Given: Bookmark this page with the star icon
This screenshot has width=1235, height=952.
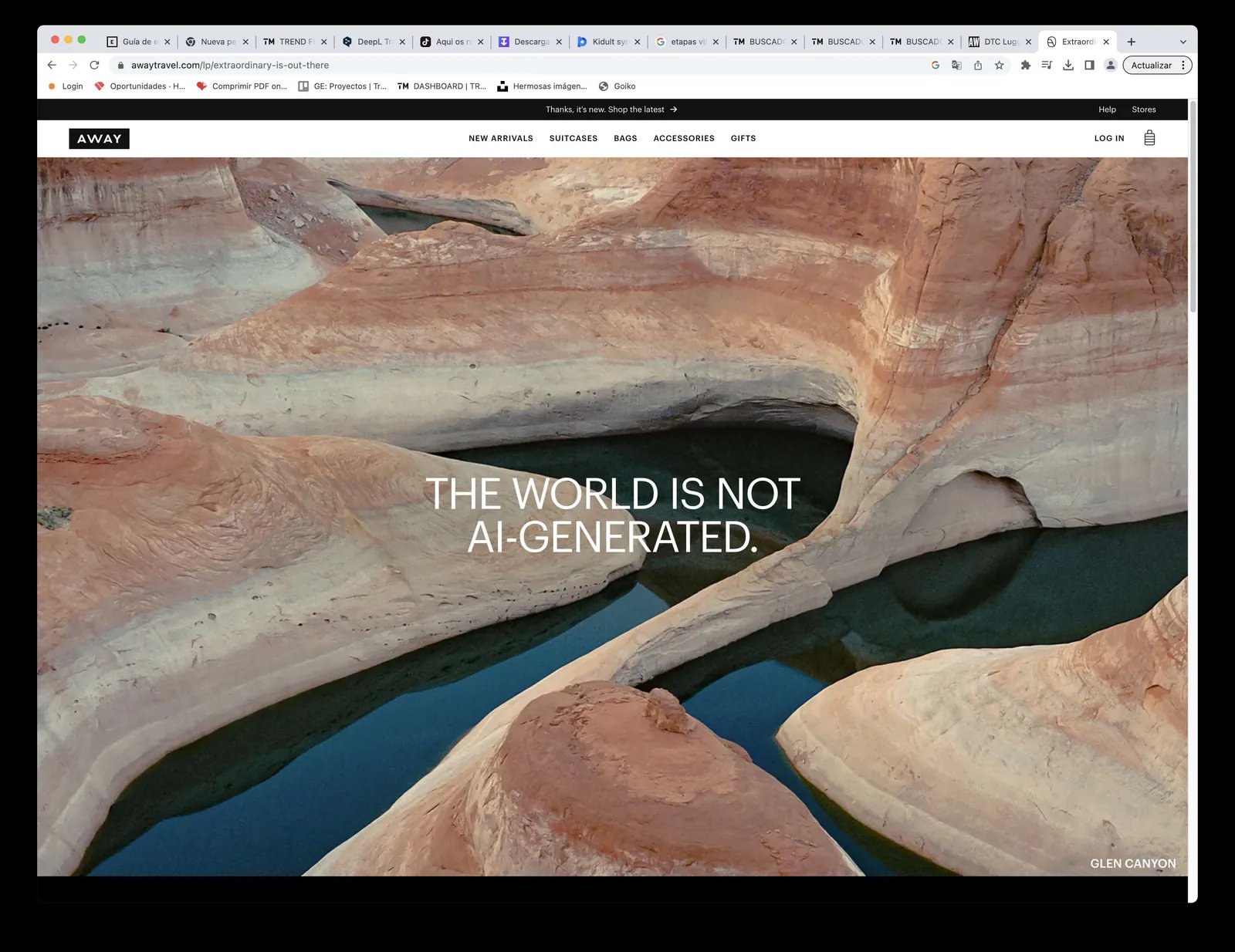Looking at the screenshot, I should [x=1000, y=65].
